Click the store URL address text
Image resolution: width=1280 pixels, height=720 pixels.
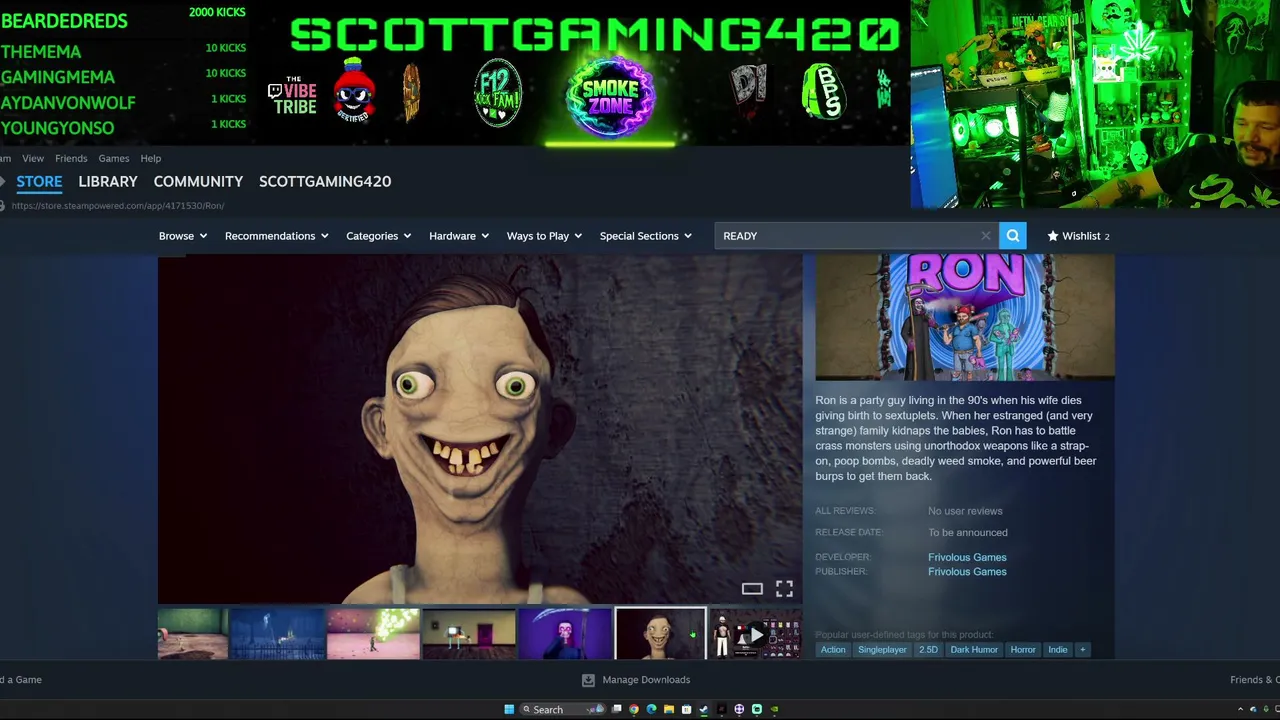tap(118, 206)
